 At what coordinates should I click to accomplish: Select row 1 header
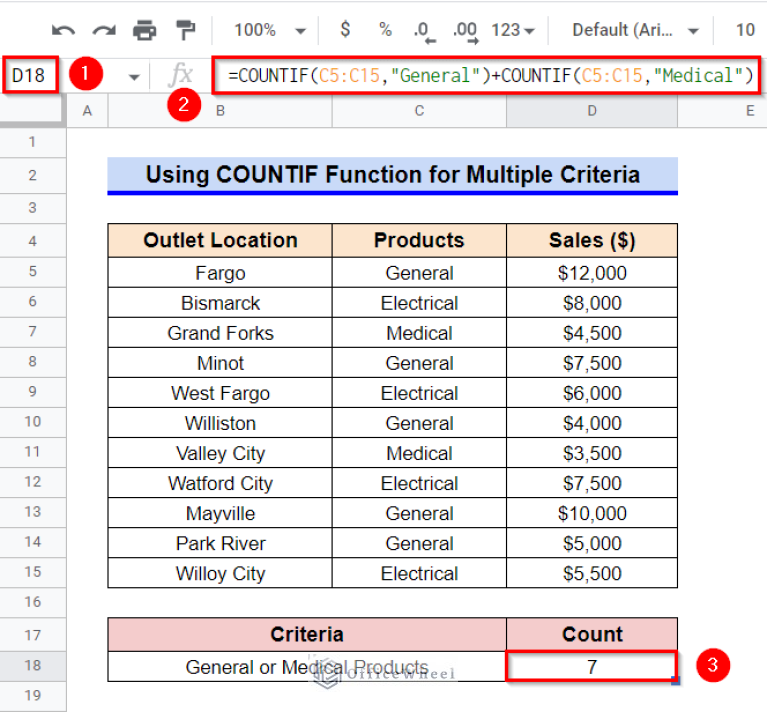(x=32, y=142)
